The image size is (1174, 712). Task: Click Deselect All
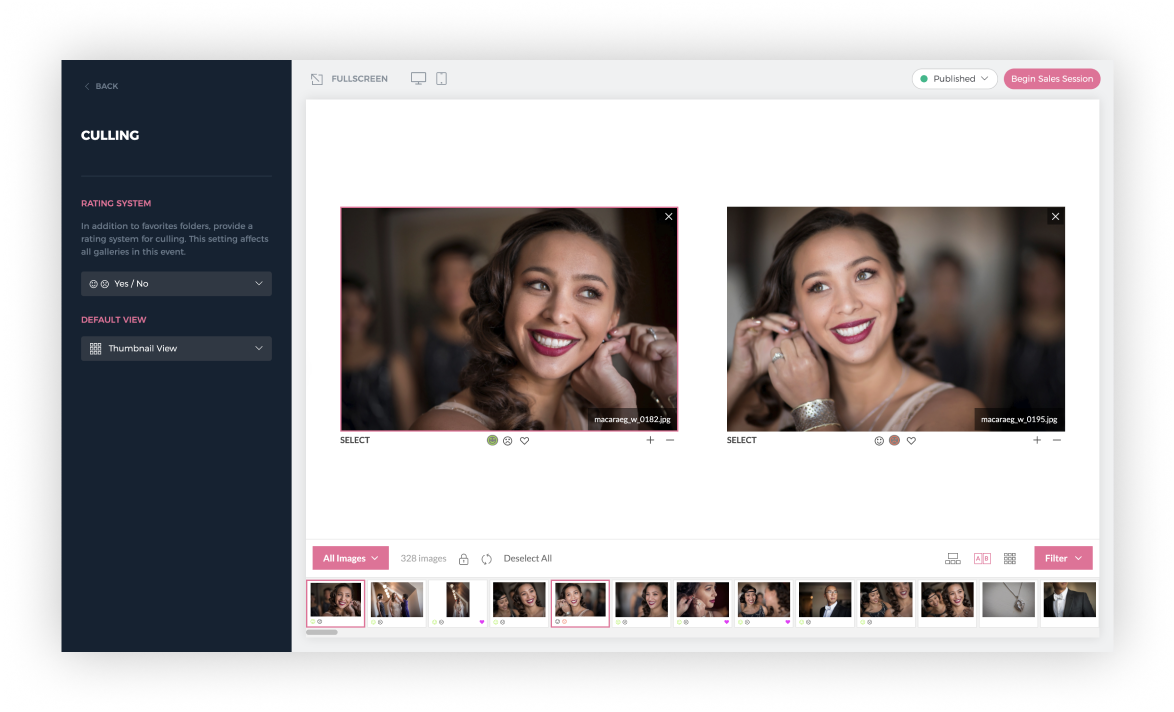[x=528, y=559]
